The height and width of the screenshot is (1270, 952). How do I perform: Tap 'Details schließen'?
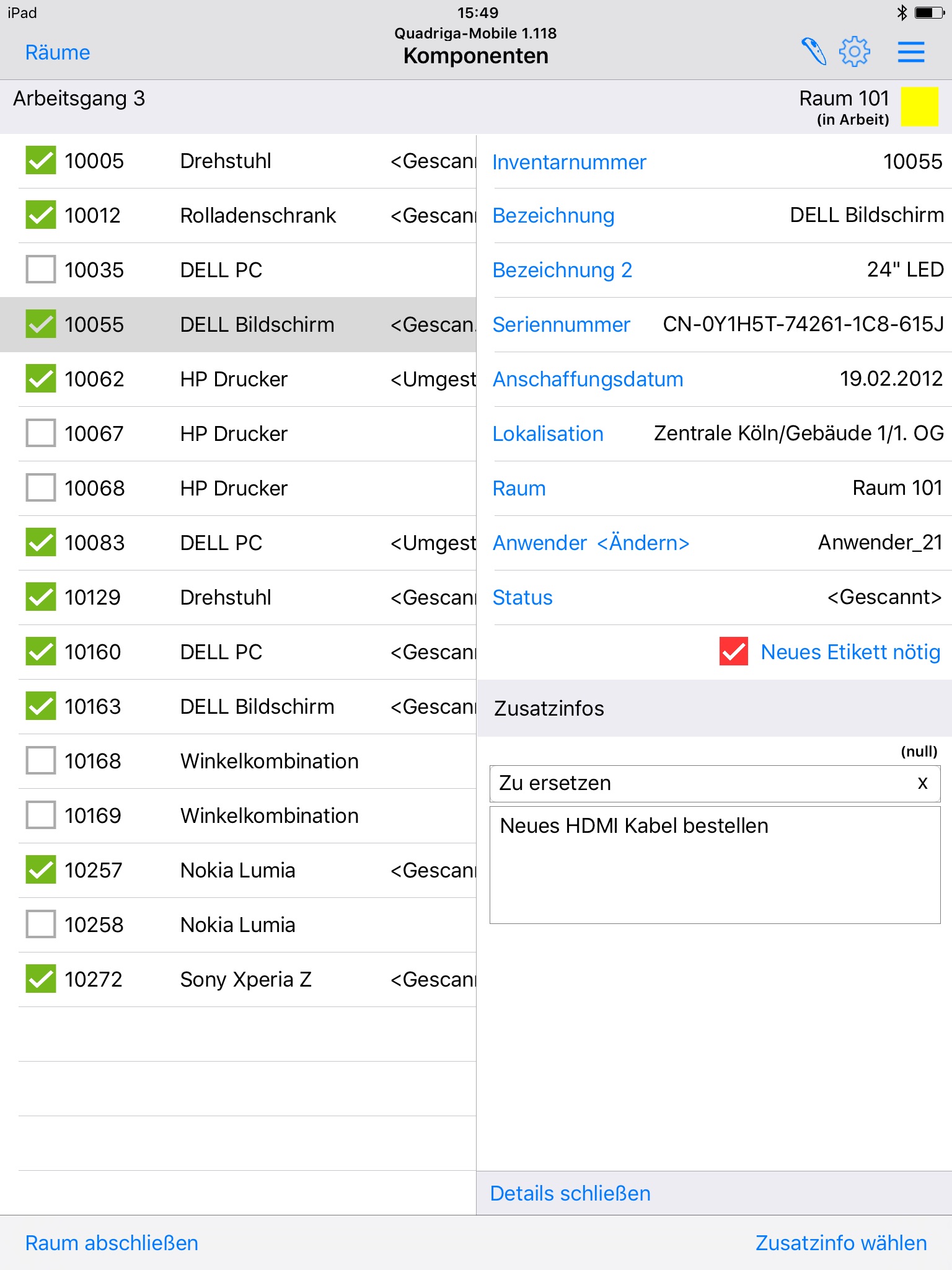pos(570,1193)
